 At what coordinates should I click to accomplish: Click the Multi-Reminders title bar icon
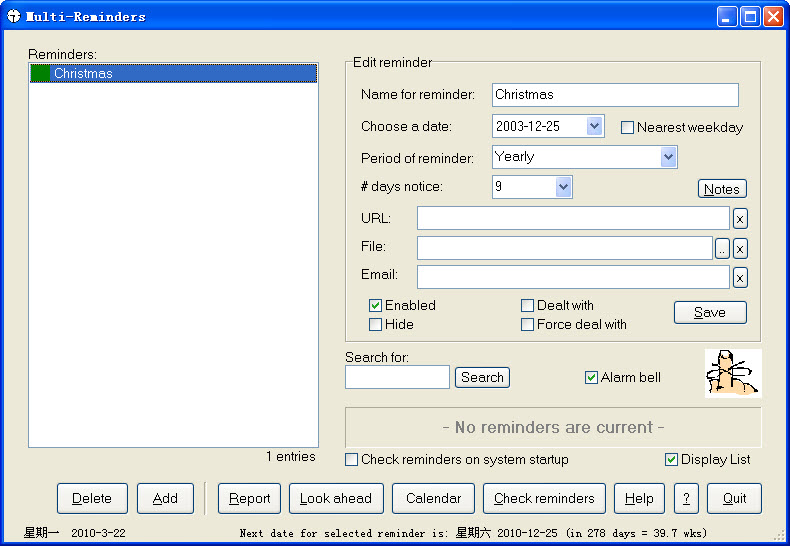pyautogui.click(x=14, y=16)
